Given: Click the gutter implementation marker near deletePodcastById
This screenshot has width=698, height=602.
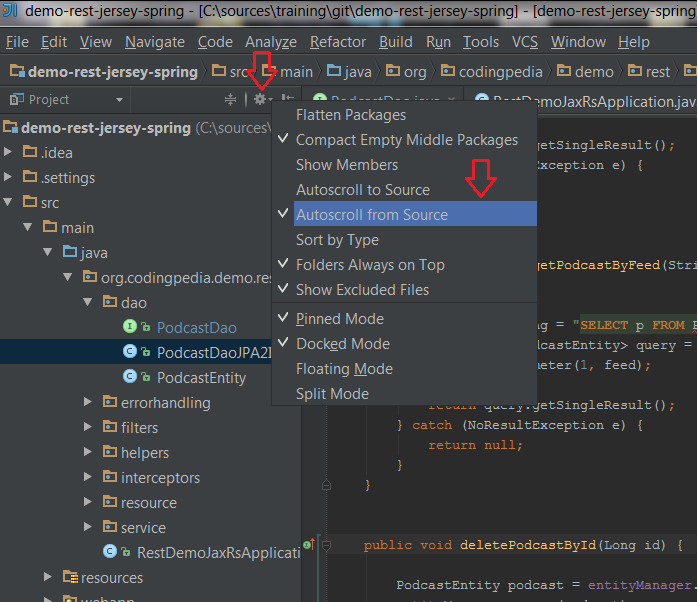Looking at the screenshot, I should [x=309, y=545].
